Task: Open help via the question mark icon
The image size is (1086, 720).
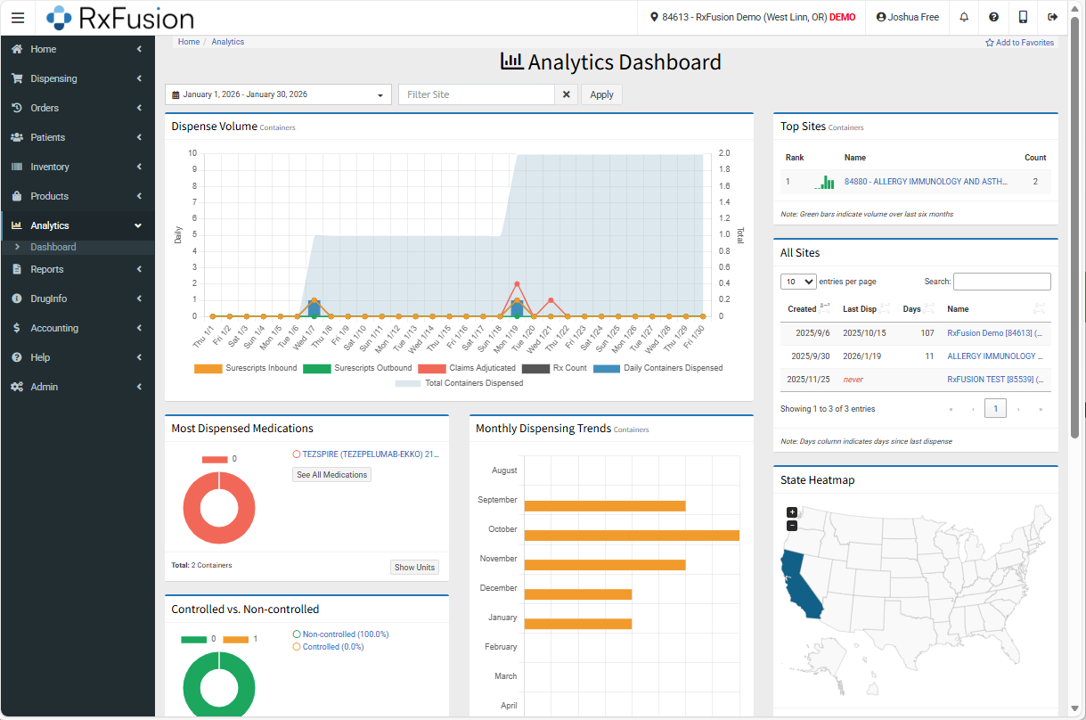Action: [x=992, y=16]
